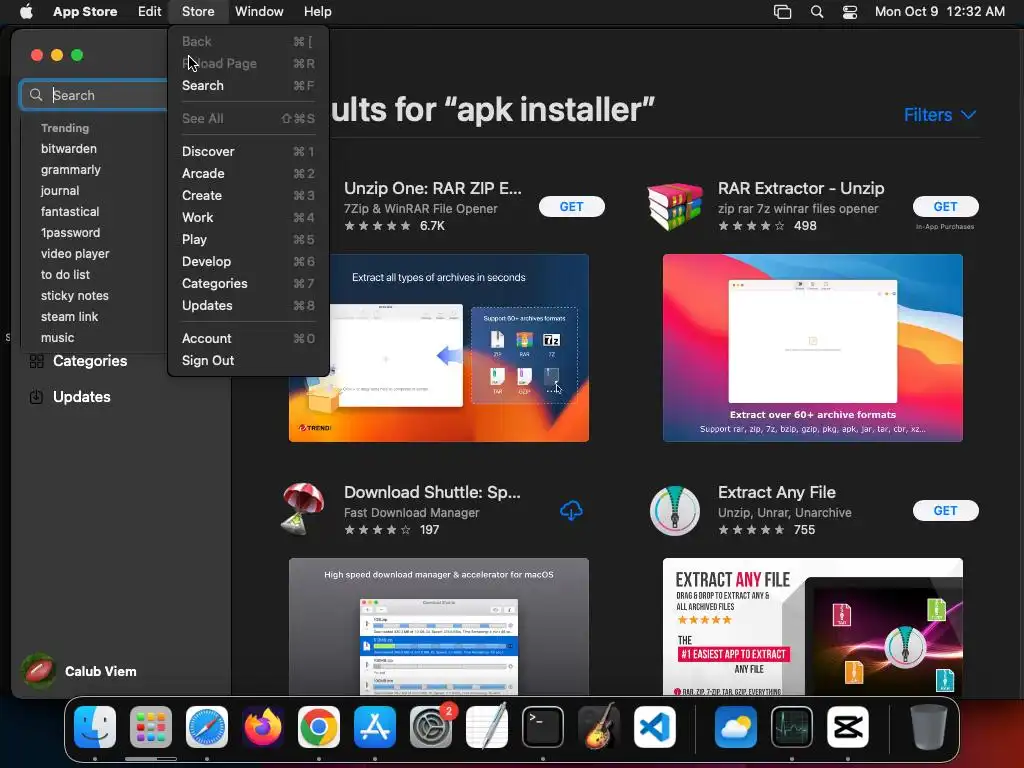Viewport: 1024px width, 768px height.
Task: Open the Calub Viem account name
Action: point(101,671)
